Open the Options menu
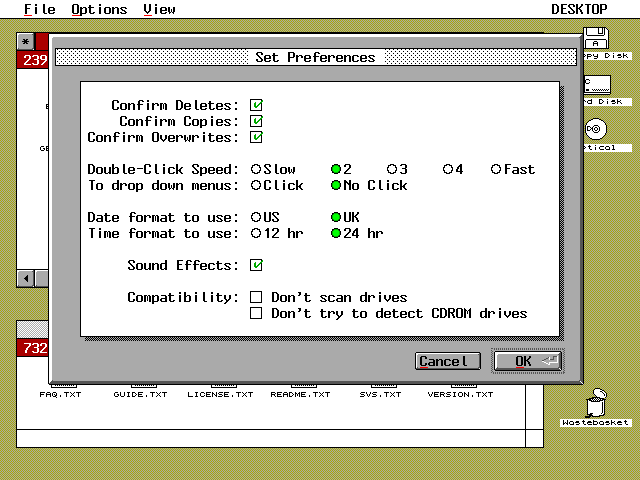640x480 pixels. [99, 9]
